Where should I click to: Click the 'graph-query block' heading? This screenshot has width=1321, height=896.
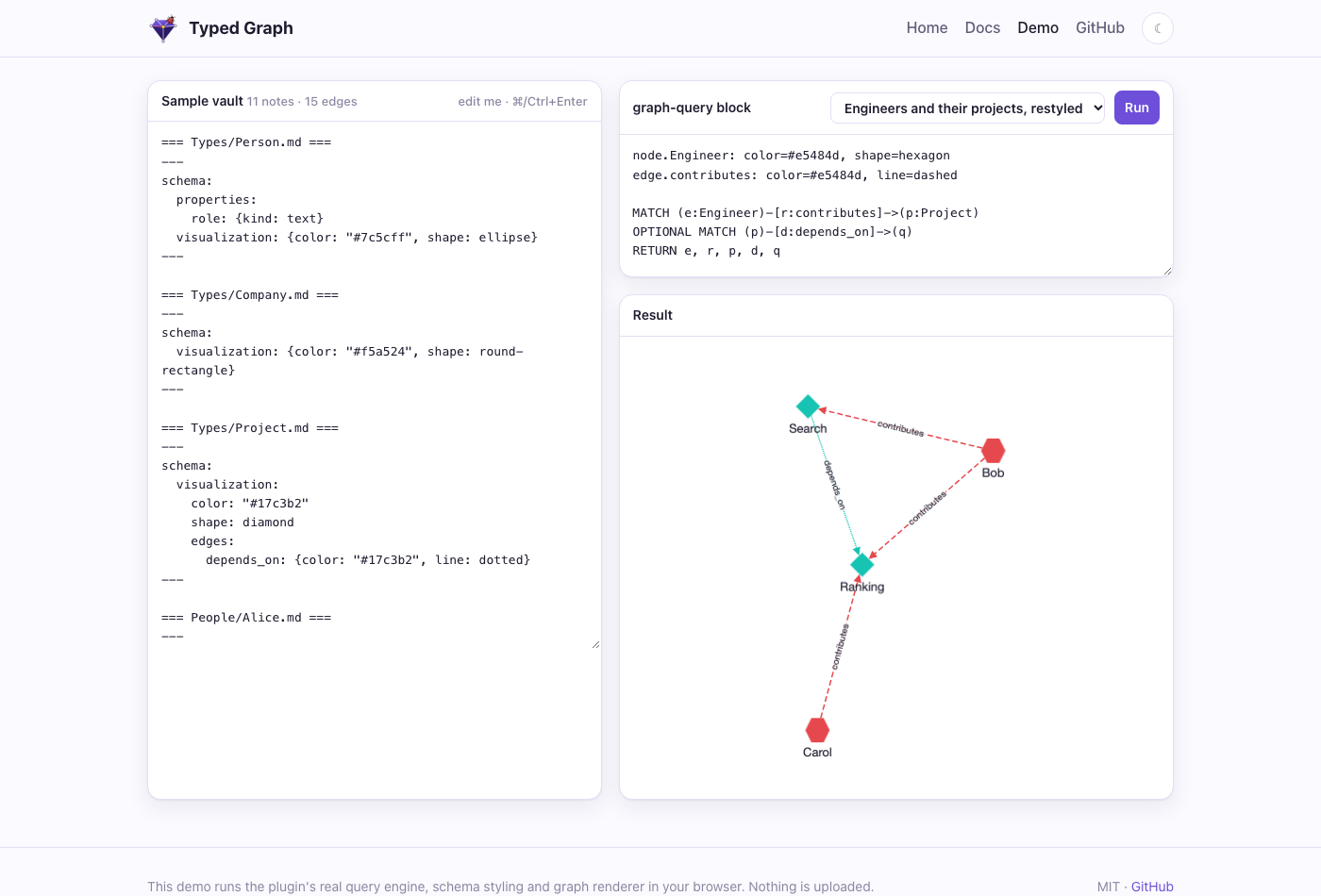692,108
